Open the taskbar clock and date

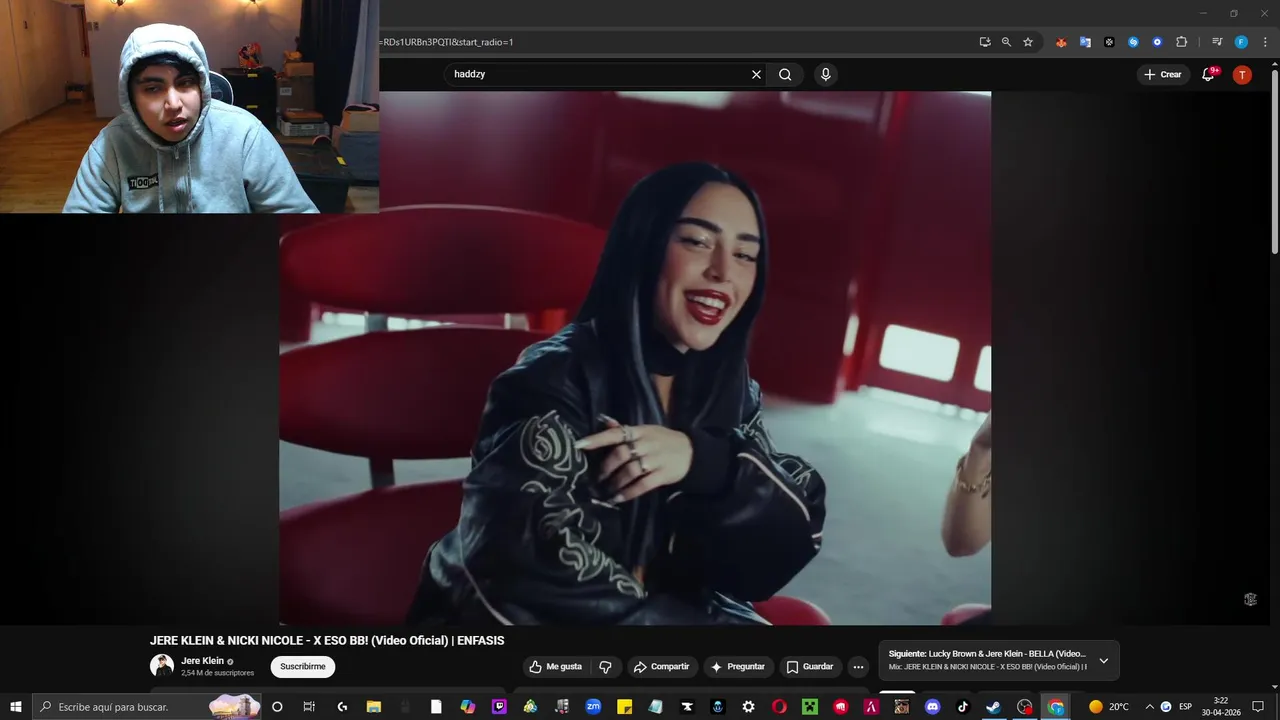coord(1221,707)
